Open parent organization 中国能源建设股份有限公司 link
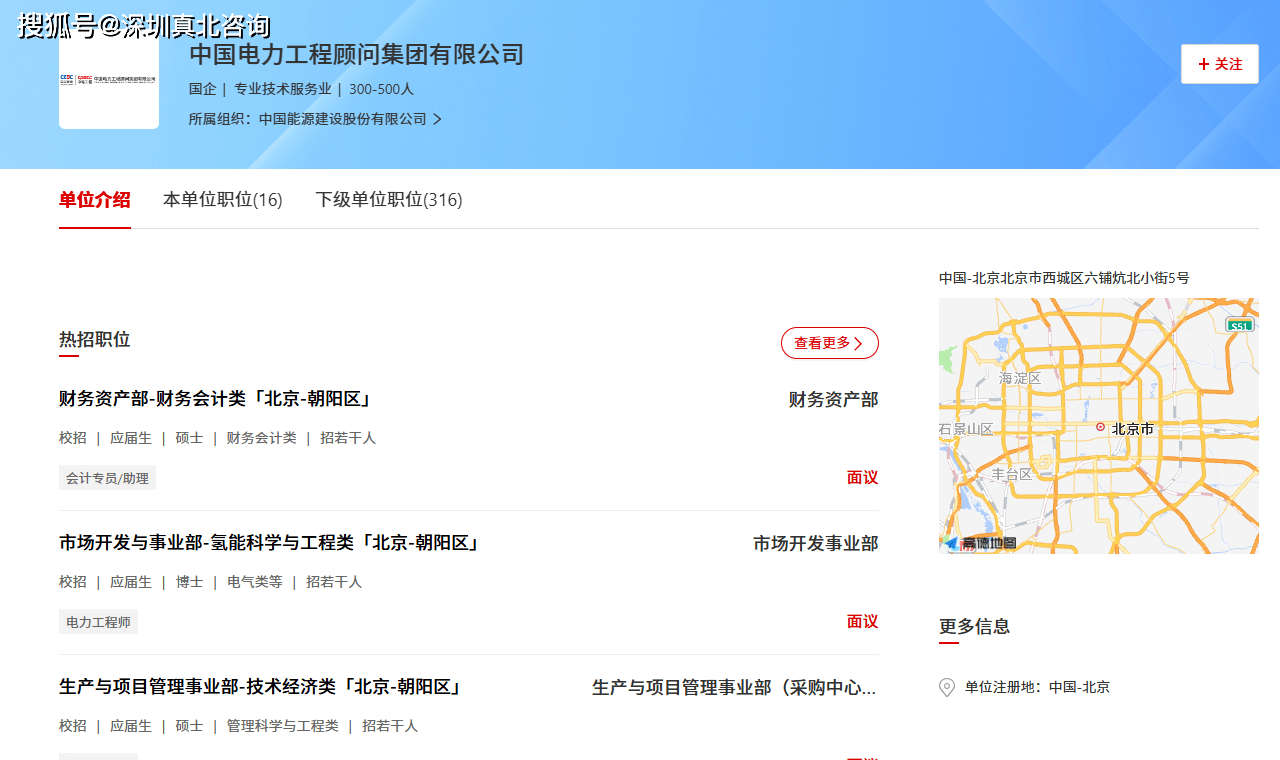This screenshot has width=1280, height=760. pyautogui.click(x=342, y=119)
